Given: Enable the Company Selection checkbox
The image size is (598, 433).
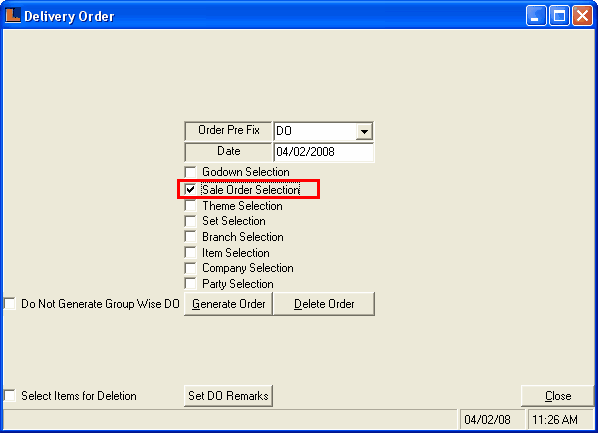Looking at the screenshot, I should coord(190,268).
